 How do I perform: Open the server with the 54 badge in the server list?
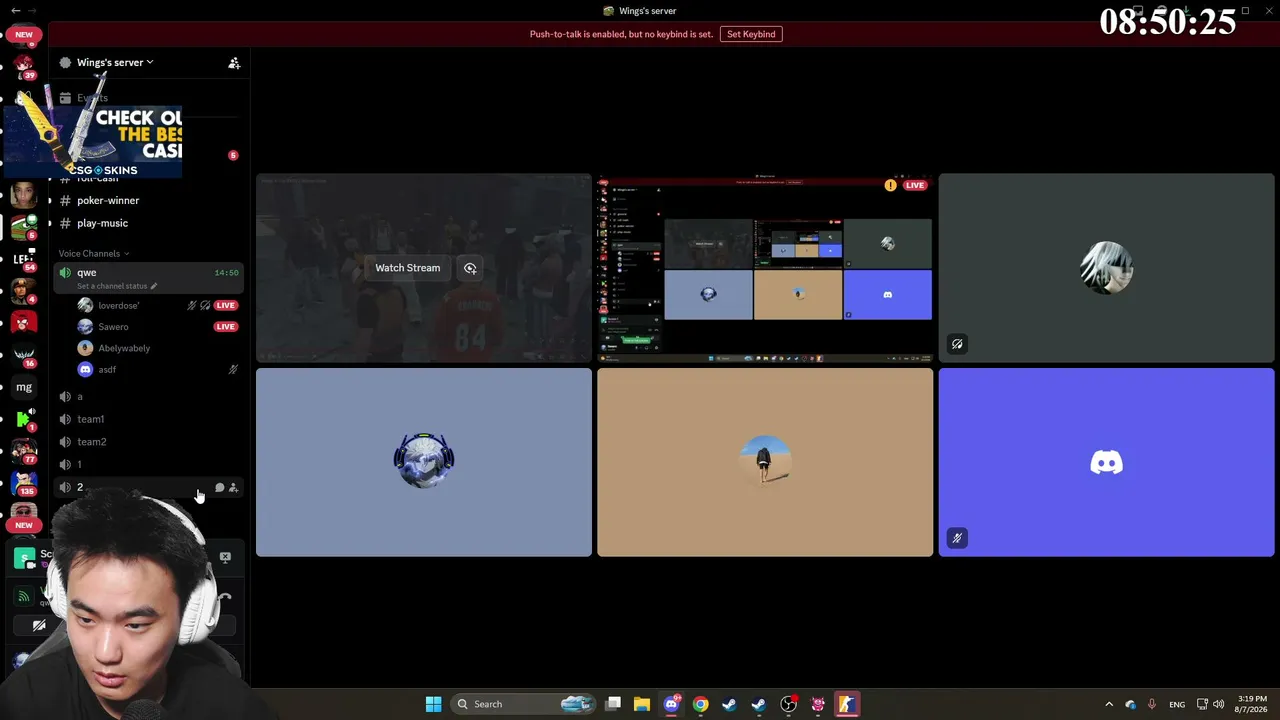(24, 258)
